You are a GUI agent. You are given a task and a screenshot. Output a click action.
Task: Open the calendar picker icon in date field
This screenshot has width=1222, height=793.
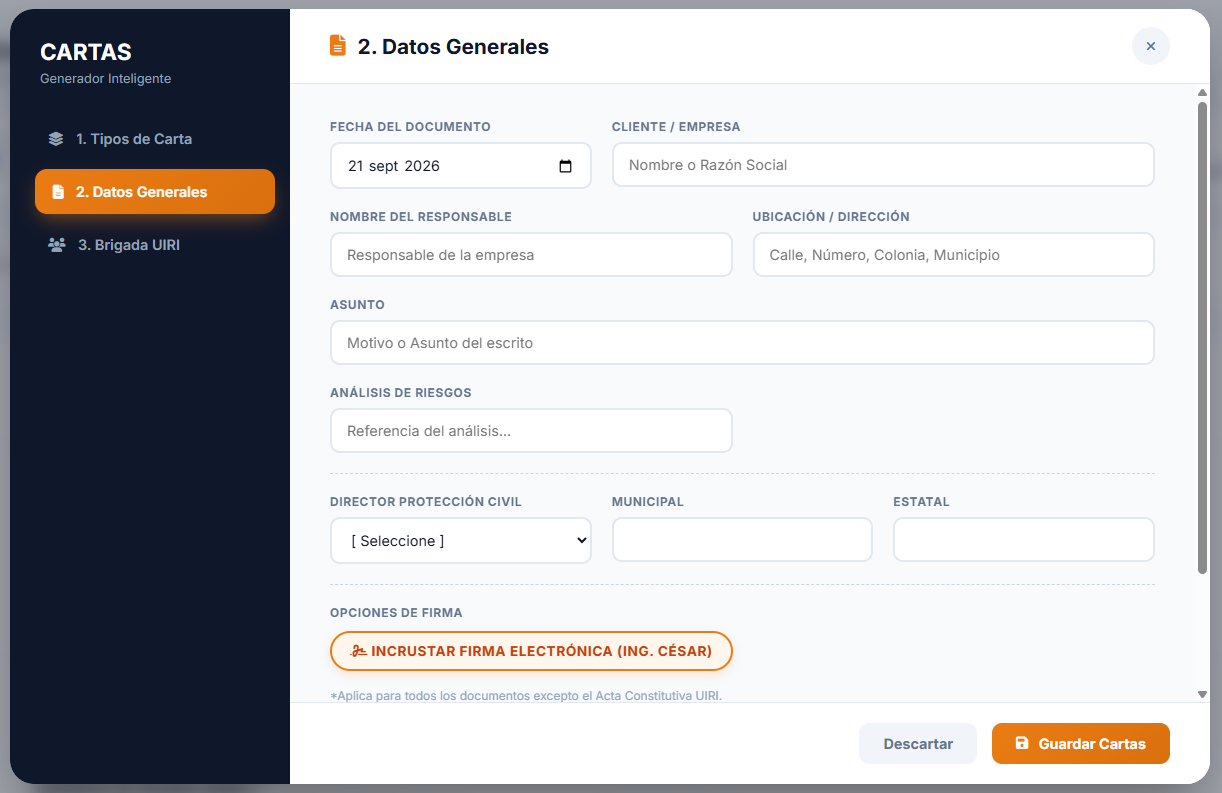pyautogui.click(x=566, y=166)
